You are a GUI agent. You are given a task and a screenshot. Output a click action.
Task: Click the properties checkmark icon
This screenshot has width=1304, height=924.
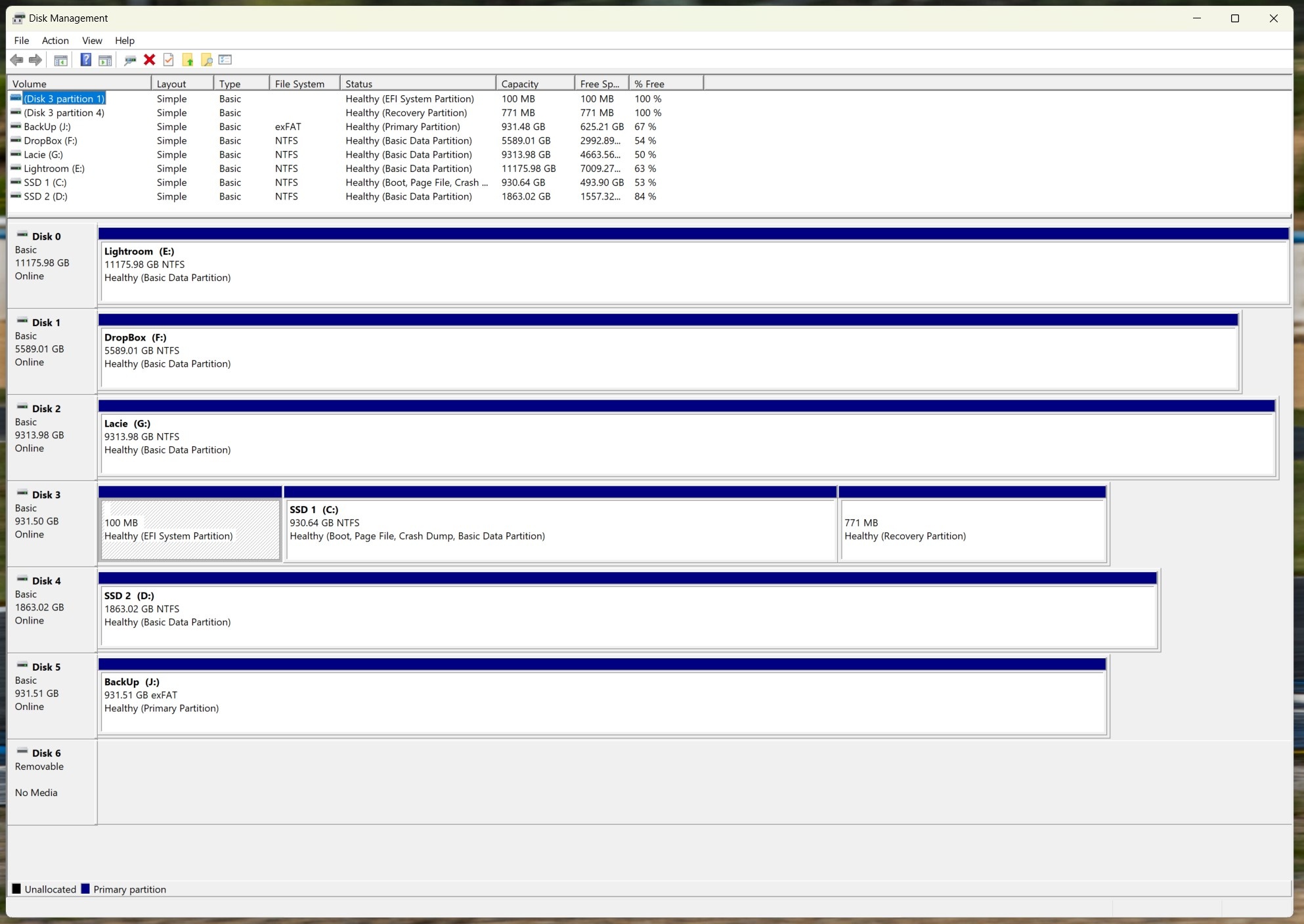tap(169, 60)
